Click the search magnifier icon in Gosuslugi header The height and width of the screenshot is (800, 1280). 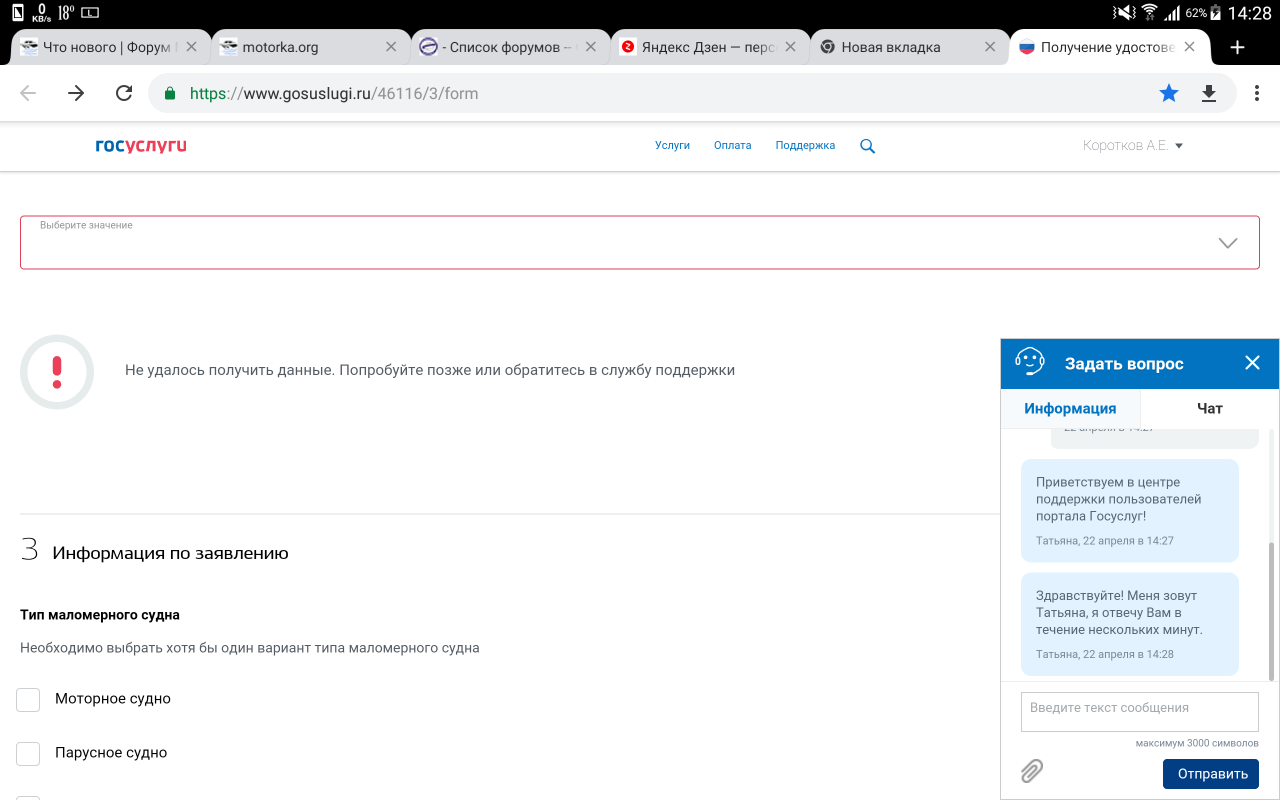(867, 146)
